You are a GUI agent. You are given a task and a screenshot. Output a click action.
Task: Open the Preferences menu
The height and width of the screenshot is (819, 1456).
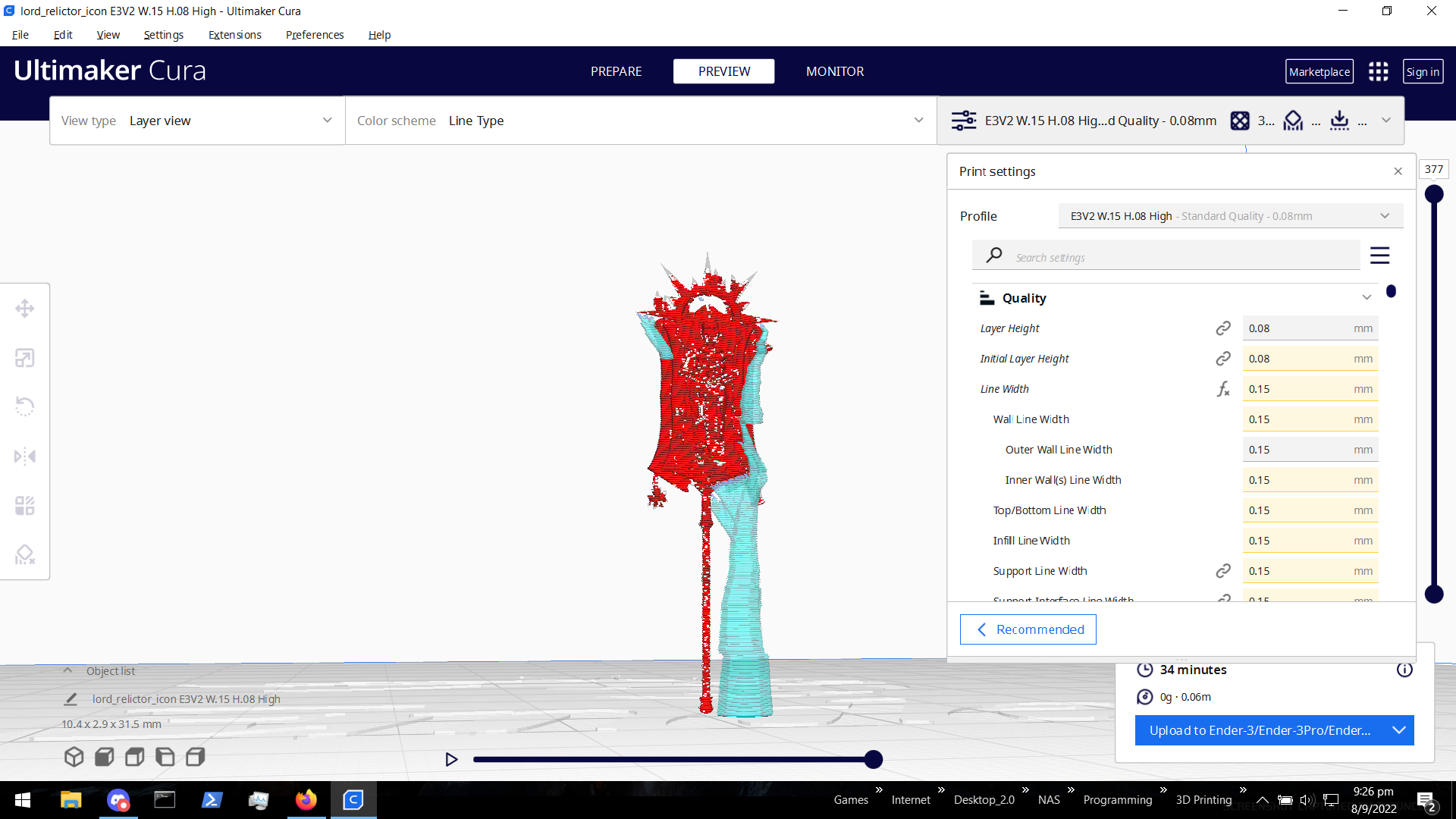315,35
